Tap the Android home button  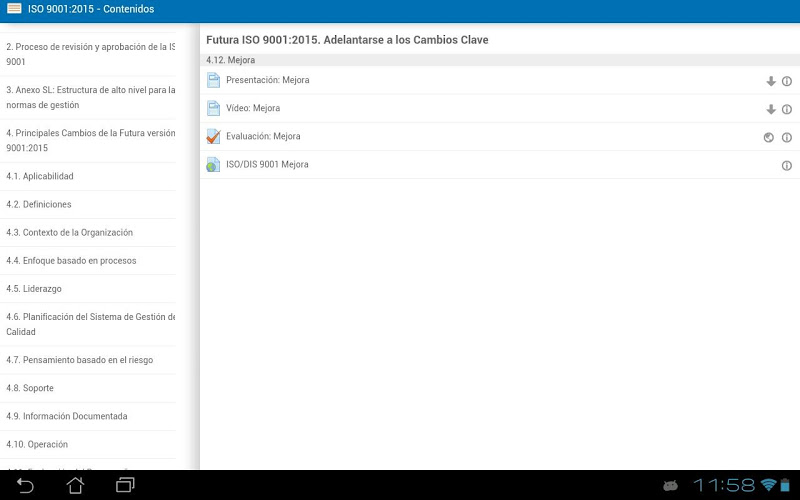click(76, 485)
